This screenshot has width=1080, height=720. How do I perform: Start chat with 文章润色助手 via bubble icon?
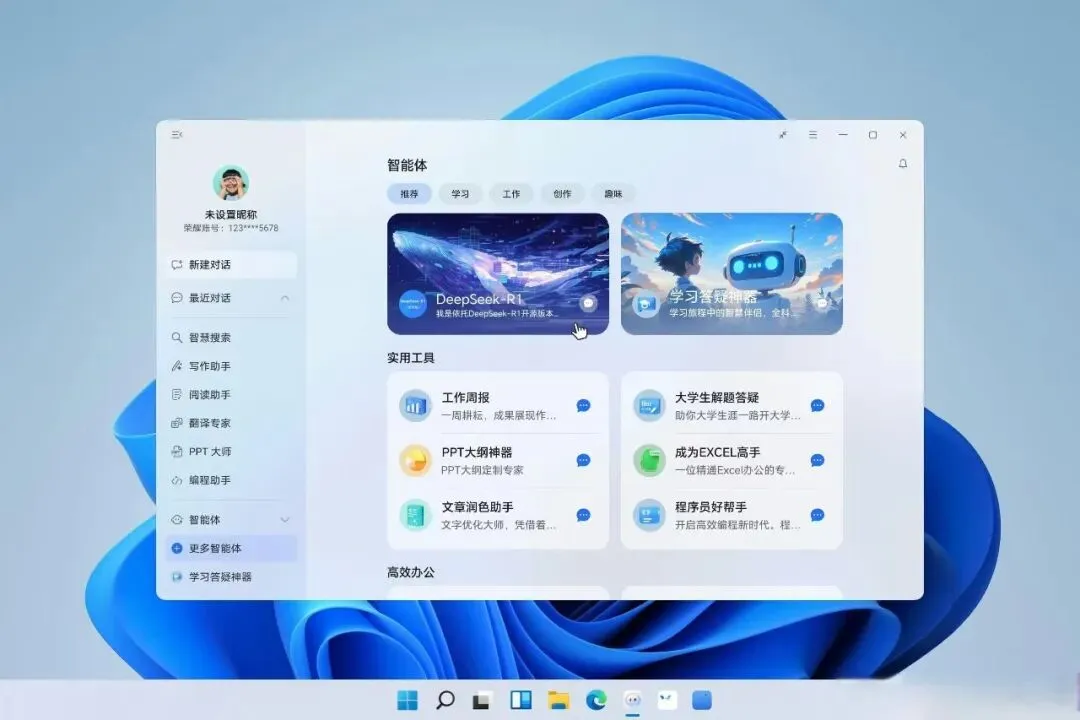[583, 515]
